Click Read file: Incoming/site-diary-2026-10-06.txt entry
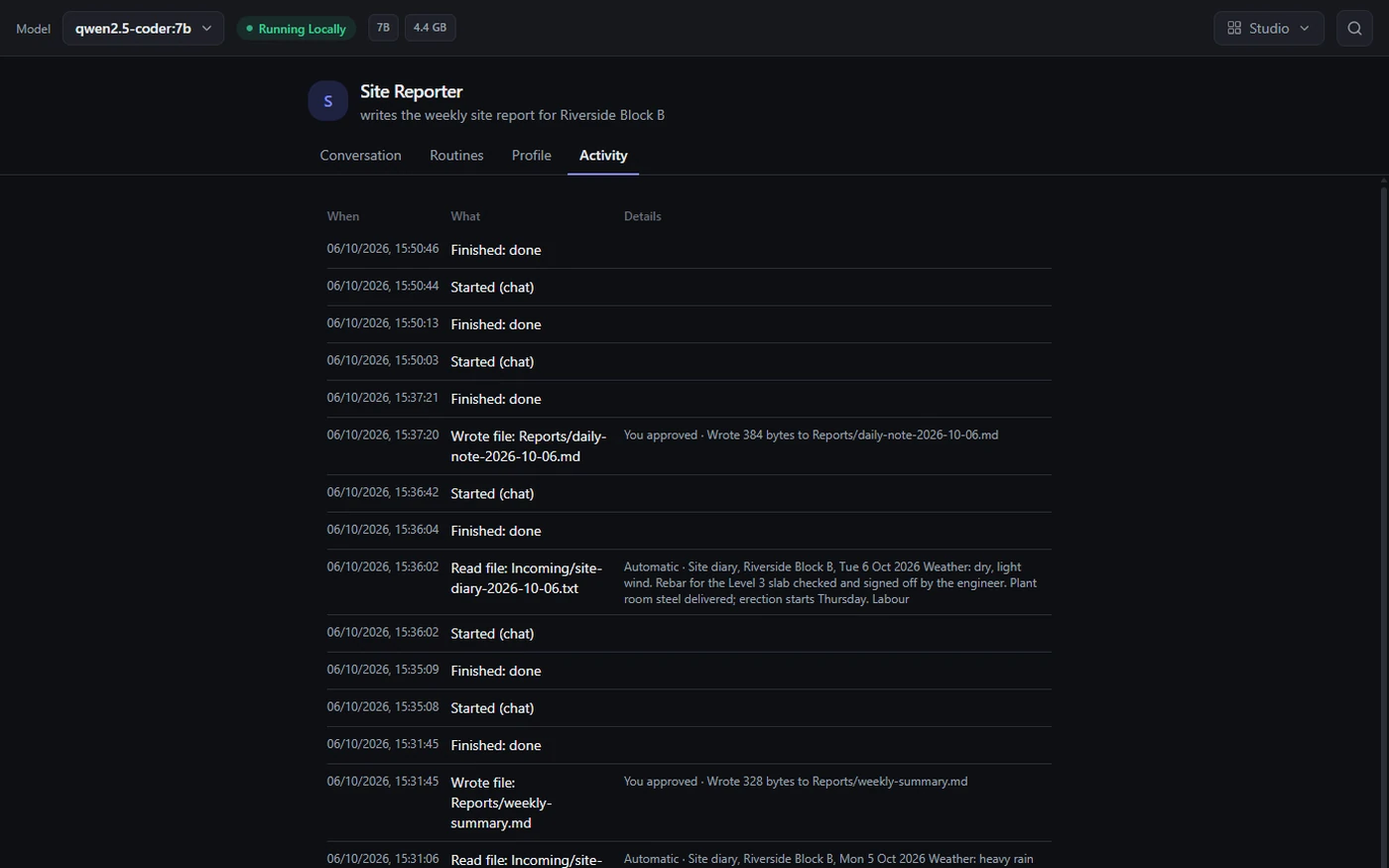The width and height of the screenshot is (1389, 868). tap(527, 578)
